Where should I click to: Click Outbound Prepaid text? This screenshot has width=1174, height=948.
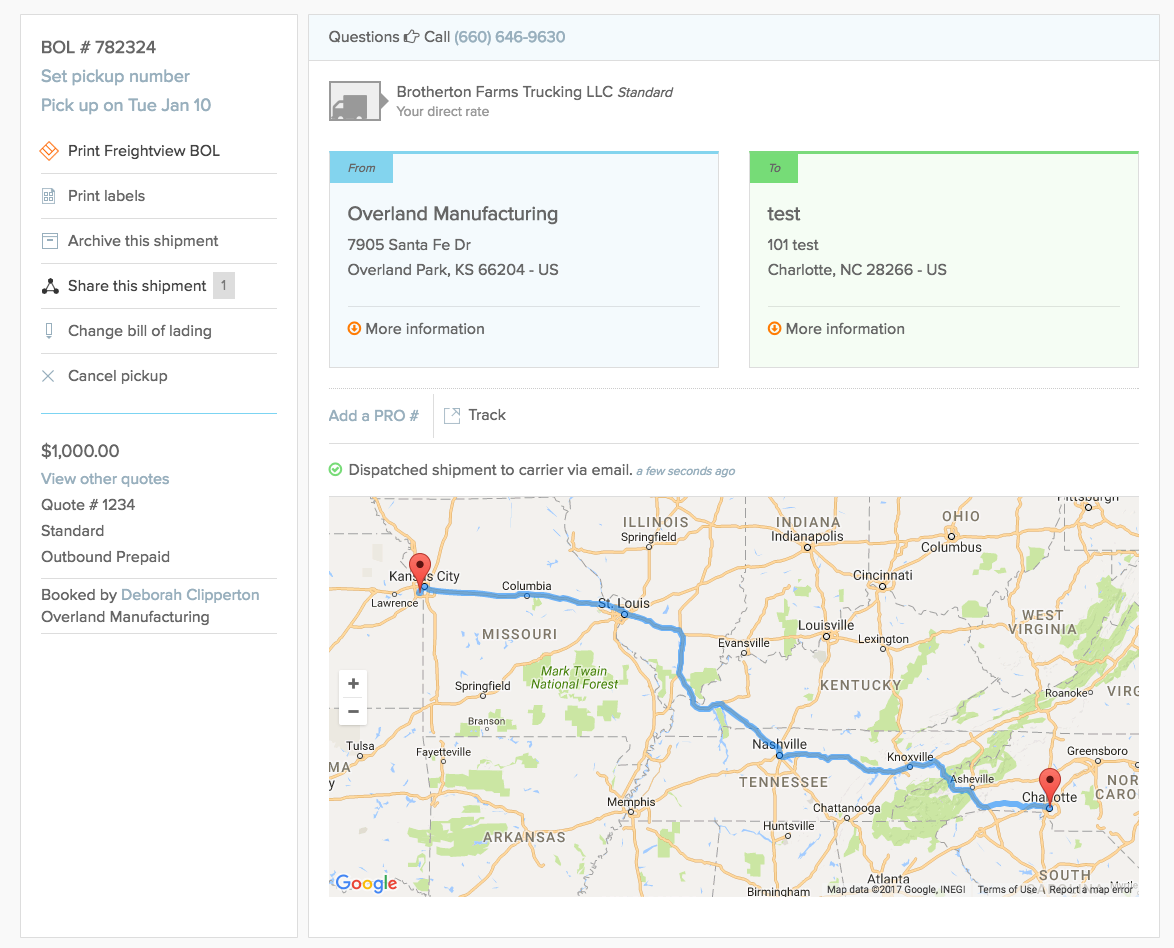(x=106, y=557)
